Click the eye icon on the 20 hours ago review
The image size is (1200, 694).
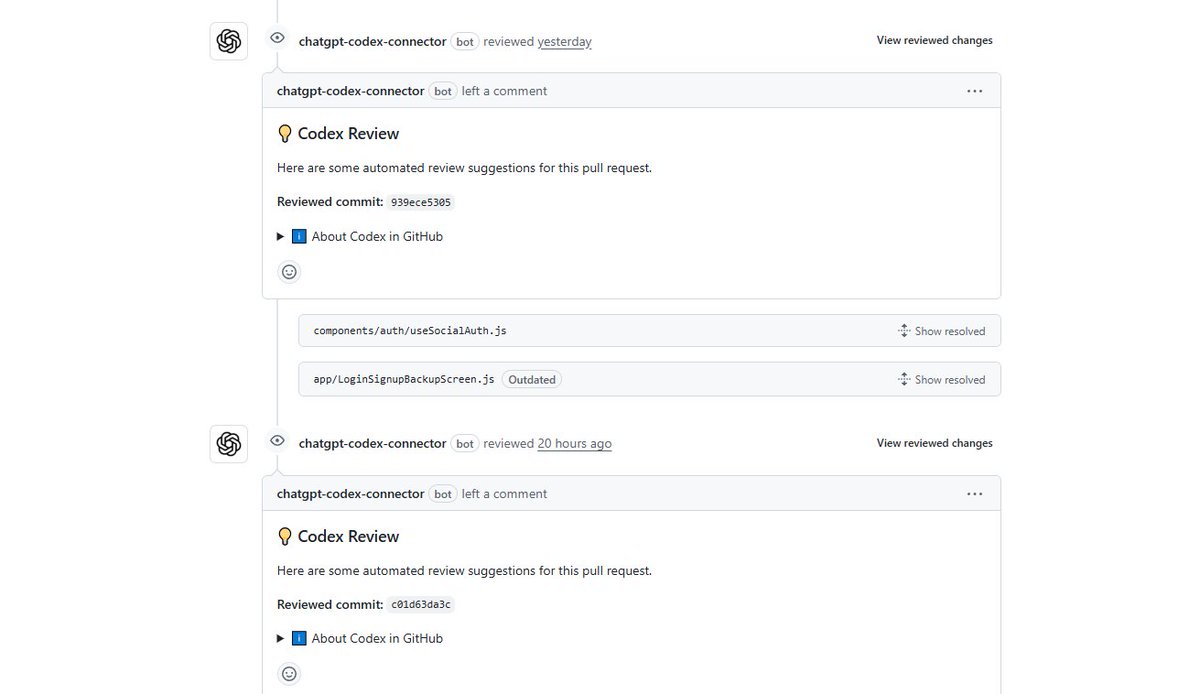(278, 440)
